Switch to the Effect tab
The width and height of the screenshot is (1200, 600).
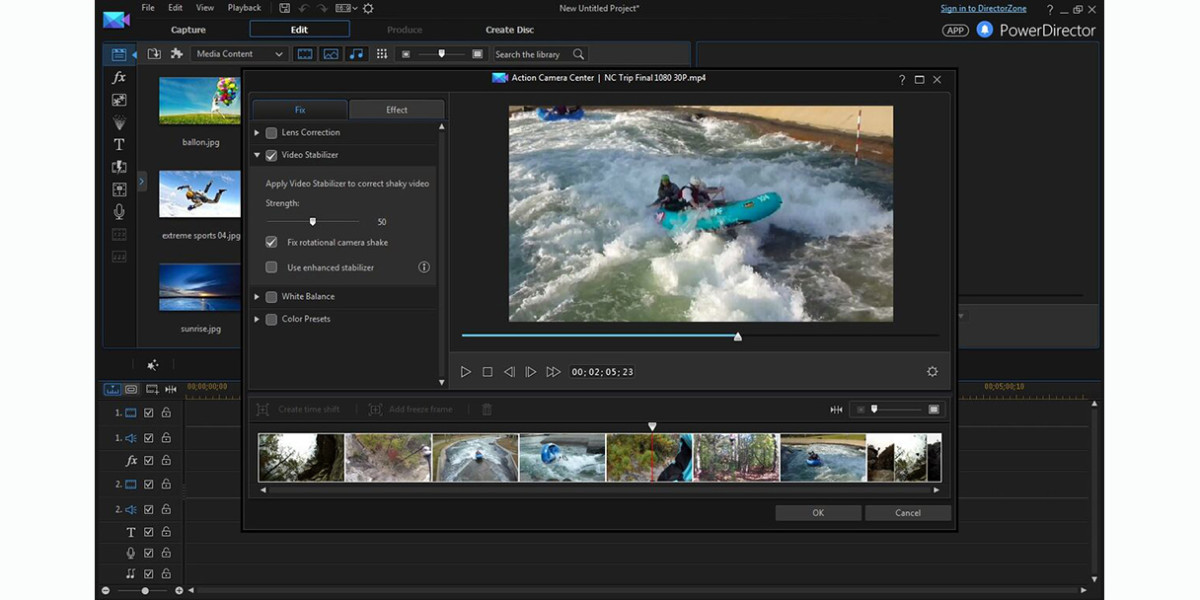[x=396, y=110]
